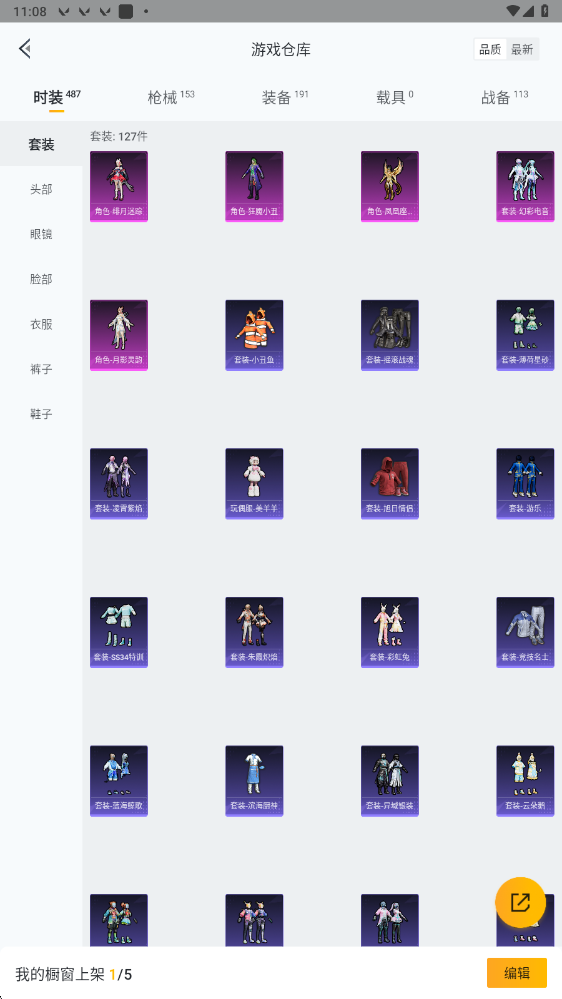
Task: Select the 玩偶服-美羊羊 costume item
Action: pyautogui.click(x=254, y=484)
